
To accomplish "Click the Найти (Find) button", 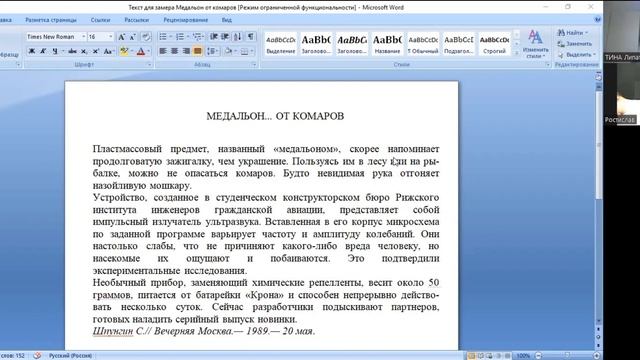I will (x=573, y=33).
